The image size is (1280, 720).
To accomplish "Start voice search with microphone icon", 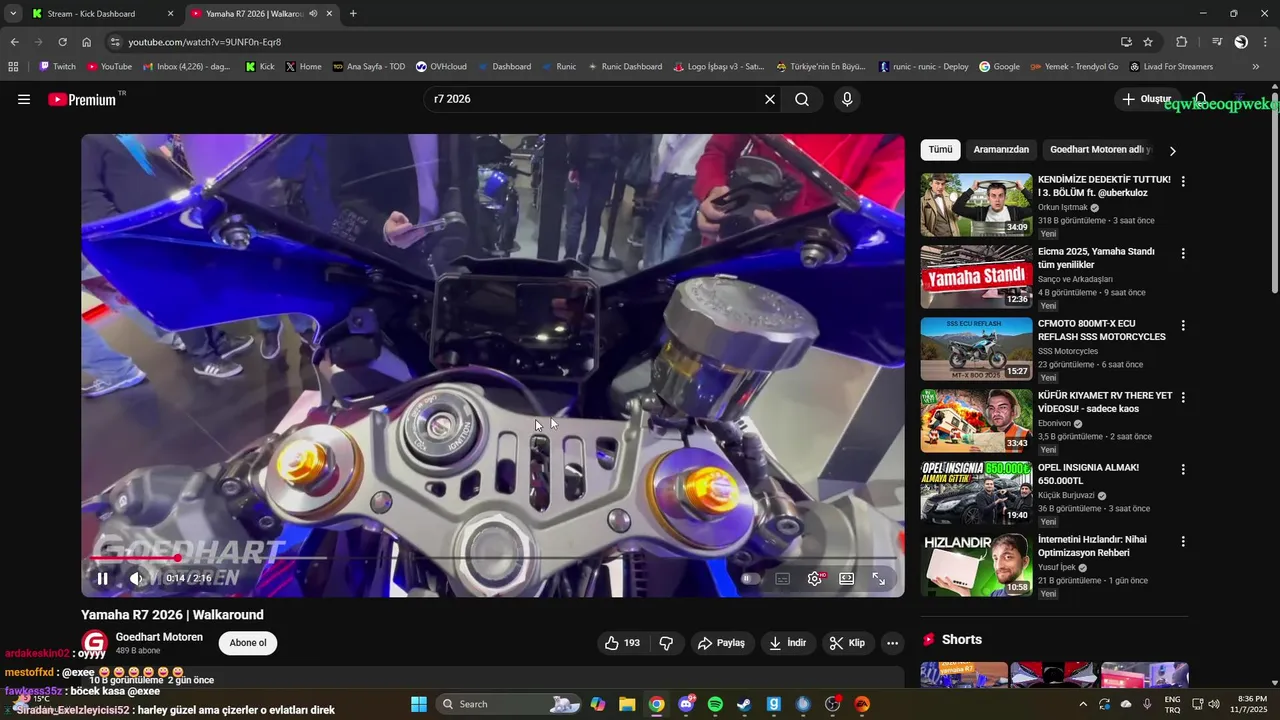I will click(x=847, y=99).
